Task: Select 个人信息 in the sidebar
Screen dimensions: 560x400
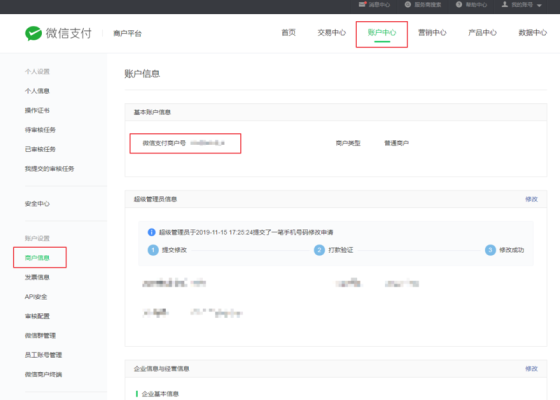Action: pyautogui.click(x=37, y=91)
